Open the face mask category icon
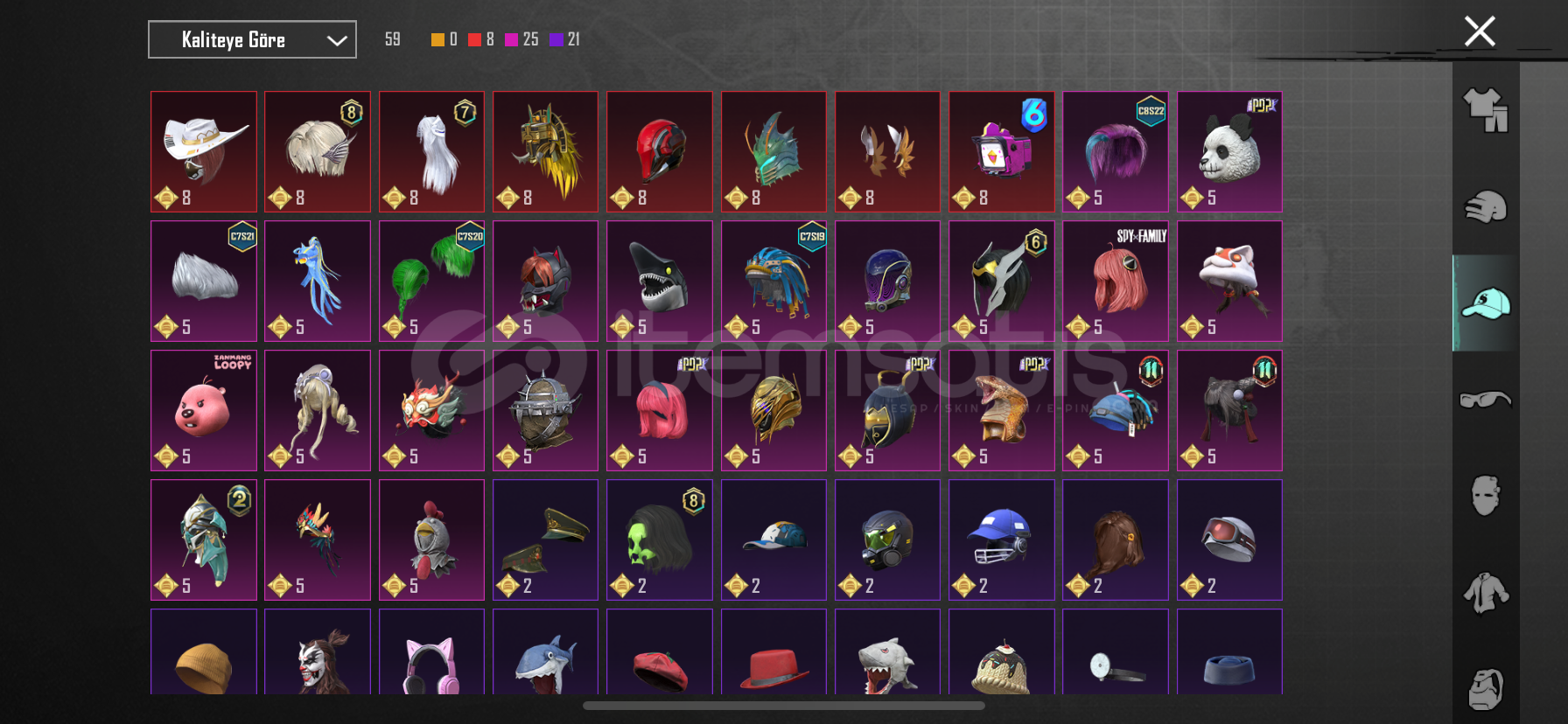 1486,495
